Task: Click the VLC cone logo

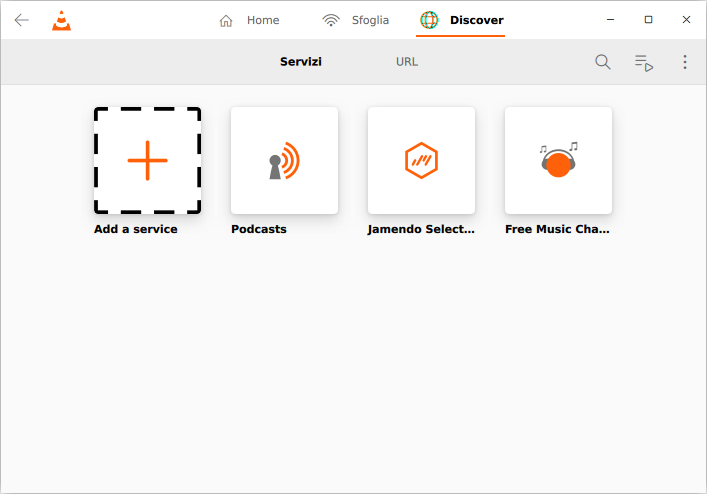Action: [61, 20]
